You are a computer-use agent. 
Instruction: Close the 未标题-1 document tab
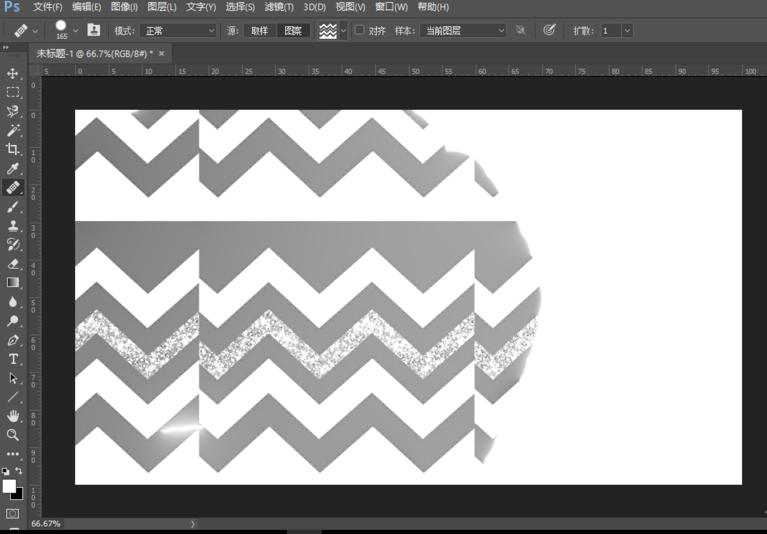(161, 53)
